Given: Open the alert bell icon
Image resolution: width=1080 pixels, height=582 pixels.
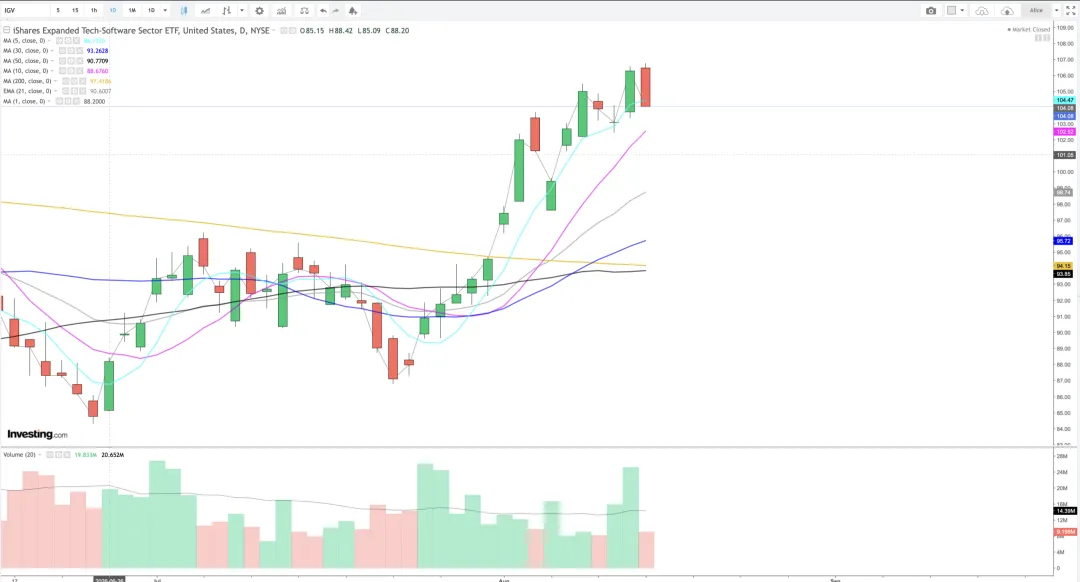Looking at the screenshot, I should 353,10.
